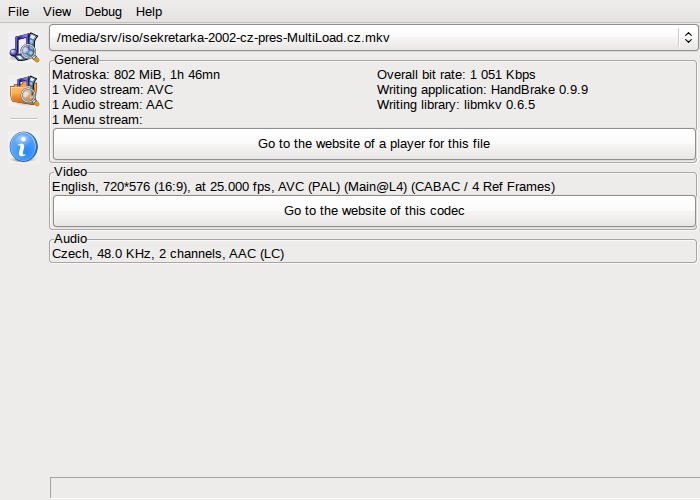Click the Writing library libmkv line
Screen dimensions: 700x500
[456, 105]
